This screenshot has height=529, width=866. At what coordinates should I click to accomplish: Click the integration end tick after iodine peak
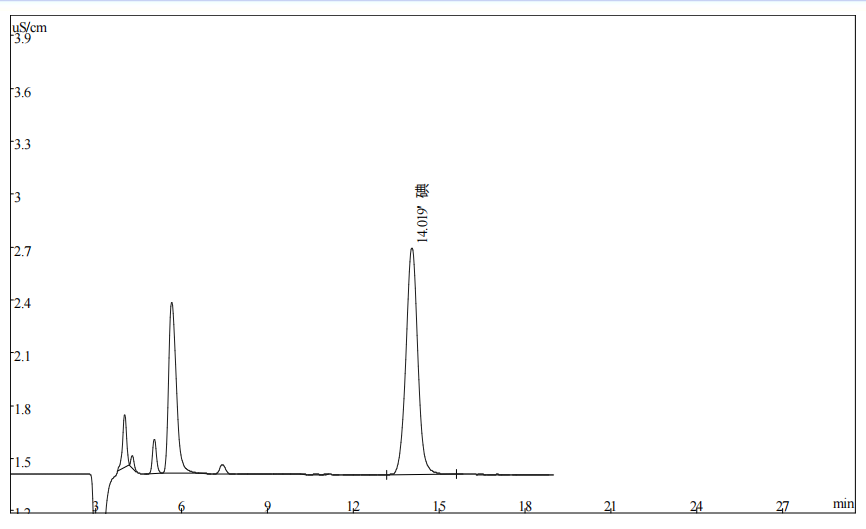click(457, 473)
